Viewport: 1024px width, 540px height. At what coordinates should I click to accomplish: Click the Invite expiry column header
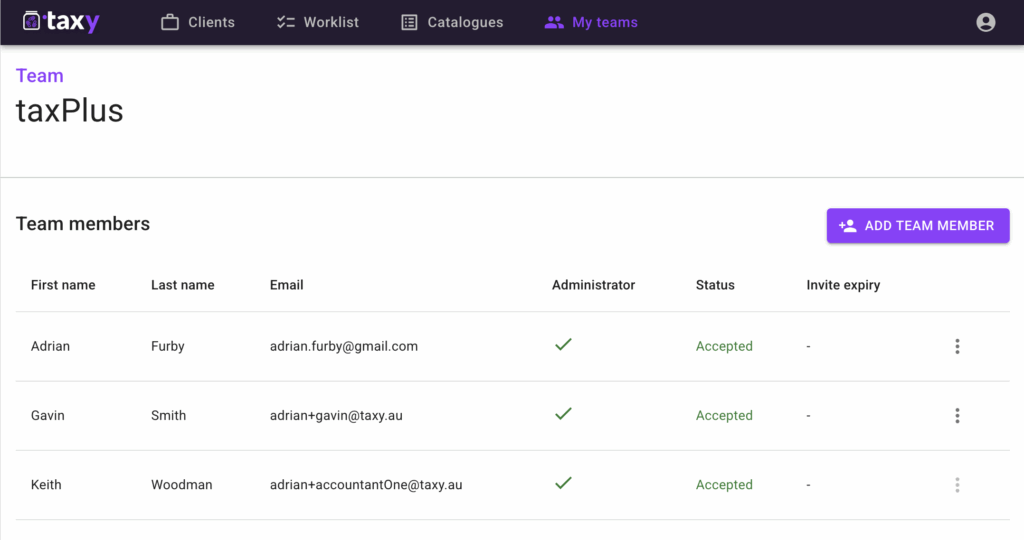tap(843, 285)
